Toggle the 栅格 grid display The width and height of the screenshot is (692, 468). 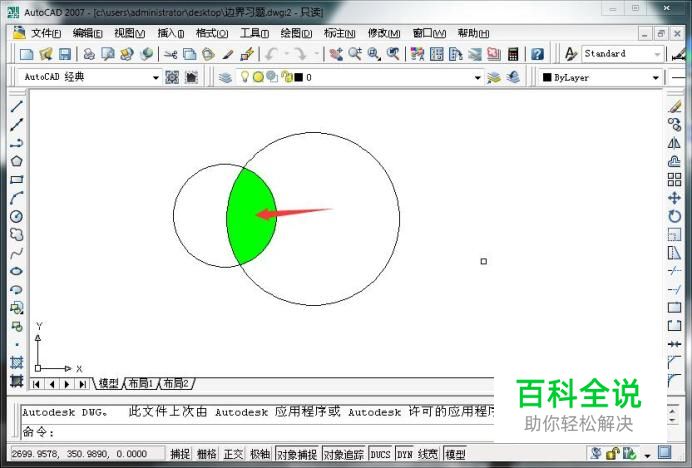coord(207,454)
